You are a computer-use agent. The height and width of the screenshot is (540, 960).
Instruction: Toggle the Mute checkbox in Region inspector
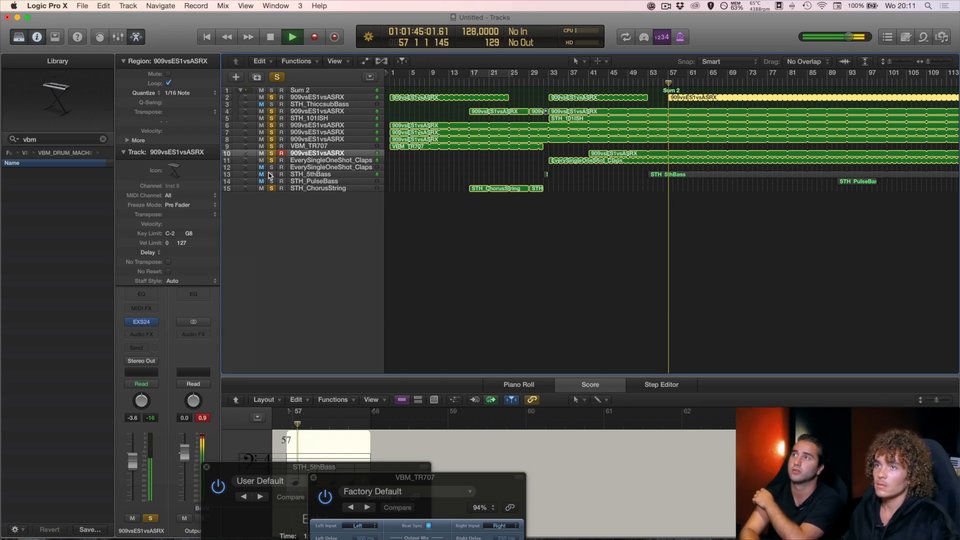coord(168,74)
